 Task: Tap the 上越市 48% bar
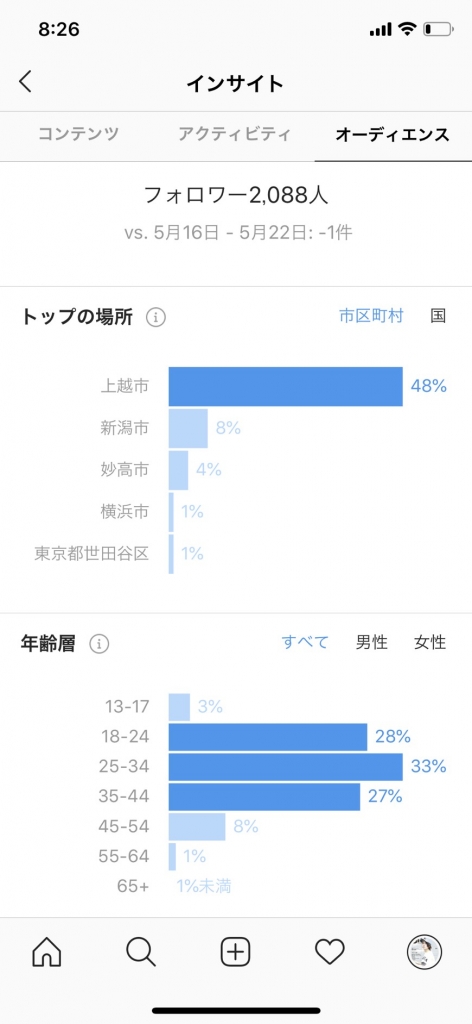[286, 387]
